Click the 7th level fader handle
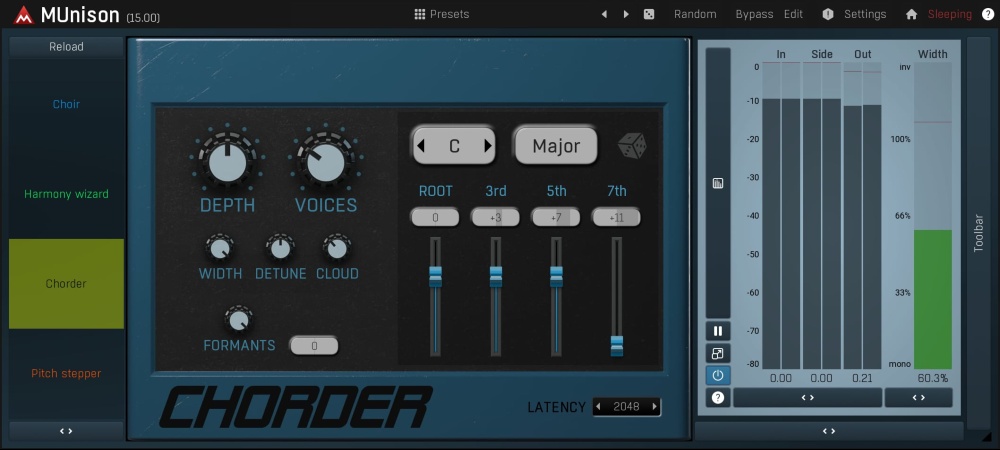This screenshot has height=450, width=1000. pyautogui.click(x=617, y=346)
